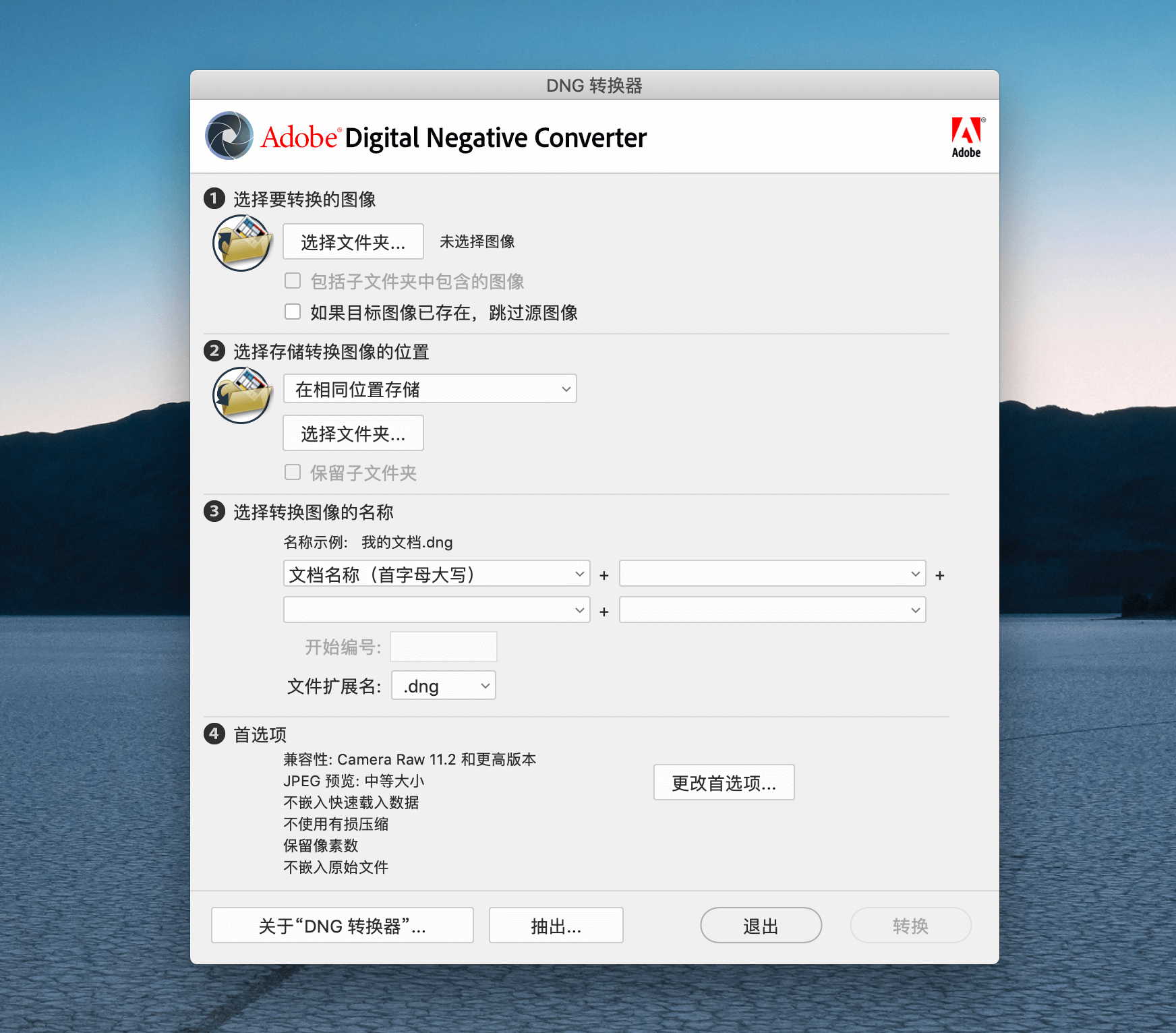Screen dimensions: 1176x1033
Task: Click the step 3 heading '选择转换图像的名称'
Action: tap(314, 512)
